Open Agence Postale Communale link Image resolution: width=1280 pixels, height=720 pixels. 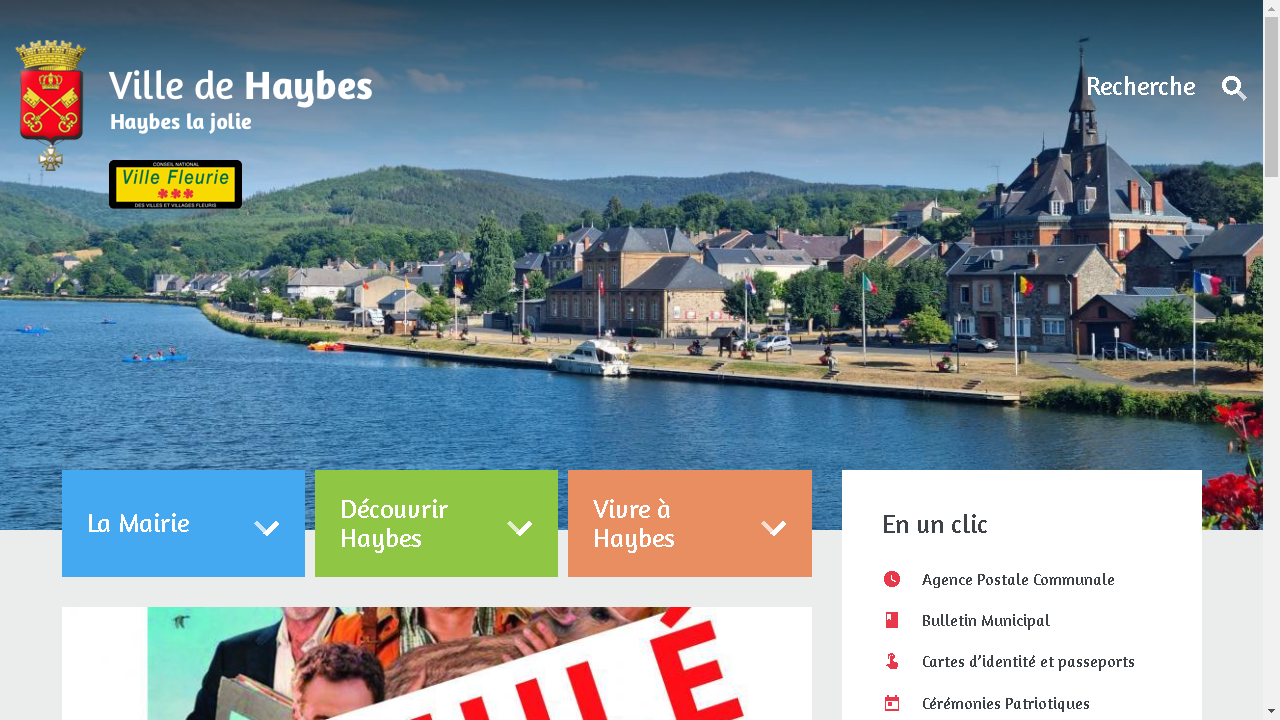(x=1018, y=580)
